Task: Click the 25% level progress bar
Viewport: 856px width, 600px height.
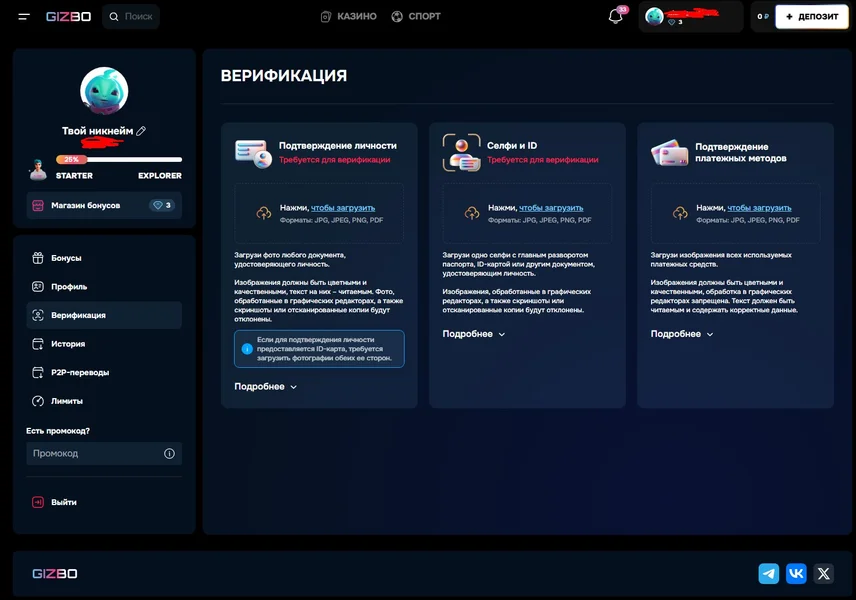Action: (x=119, y=159)
